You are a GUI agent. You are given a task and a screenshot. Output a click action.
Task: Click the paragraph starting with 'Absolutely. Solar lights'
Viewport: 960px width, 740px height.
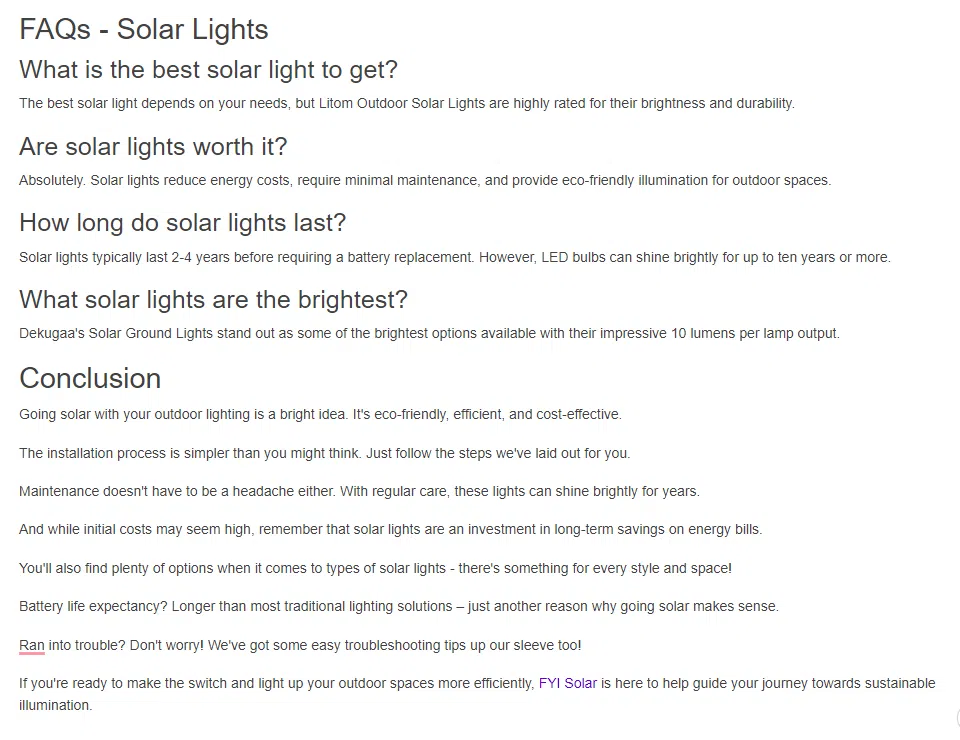(x=424, y=181)
